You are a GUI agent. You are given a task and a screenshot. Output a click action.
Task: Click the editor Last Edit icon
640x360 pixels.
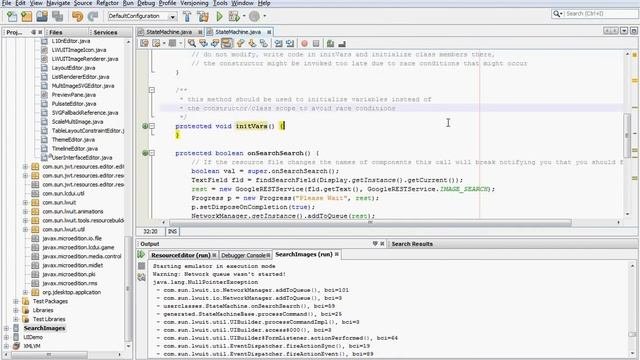point(144,43)
